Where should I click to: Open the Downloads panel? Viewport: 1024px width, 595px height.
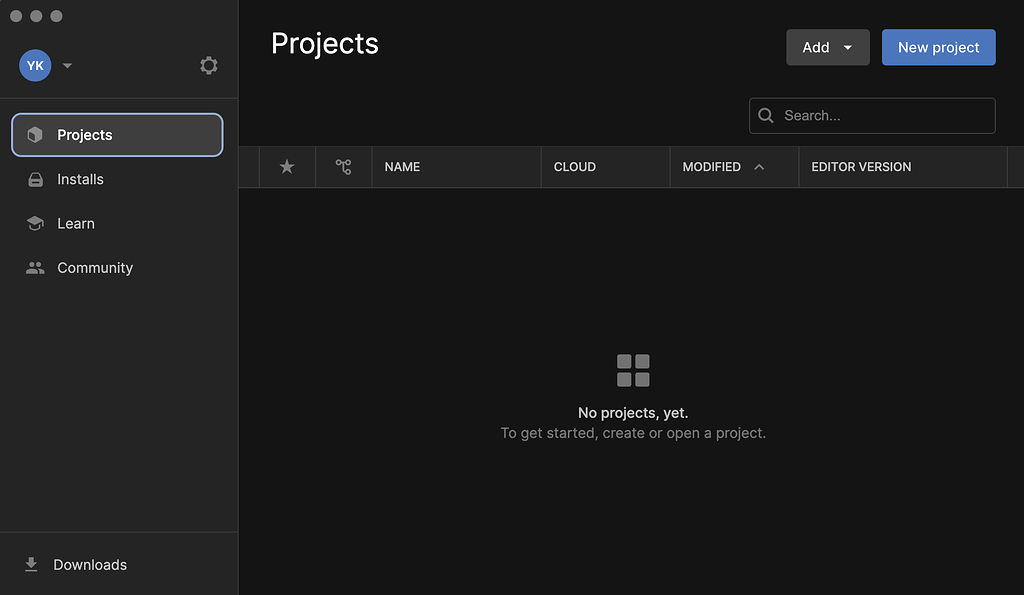coord(90,565)
